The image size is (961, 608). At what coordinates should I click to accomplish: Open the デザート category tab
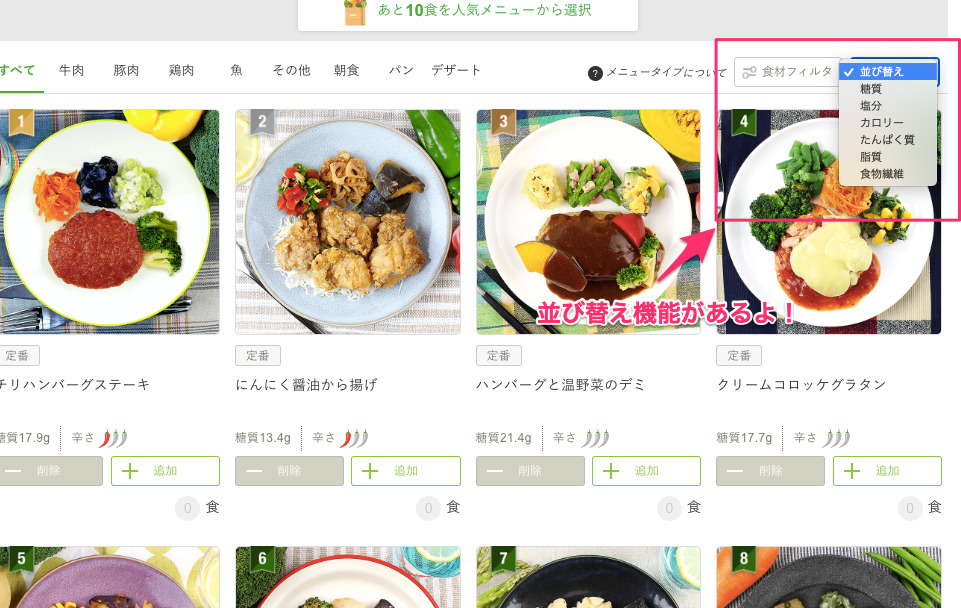click(455, 70)
